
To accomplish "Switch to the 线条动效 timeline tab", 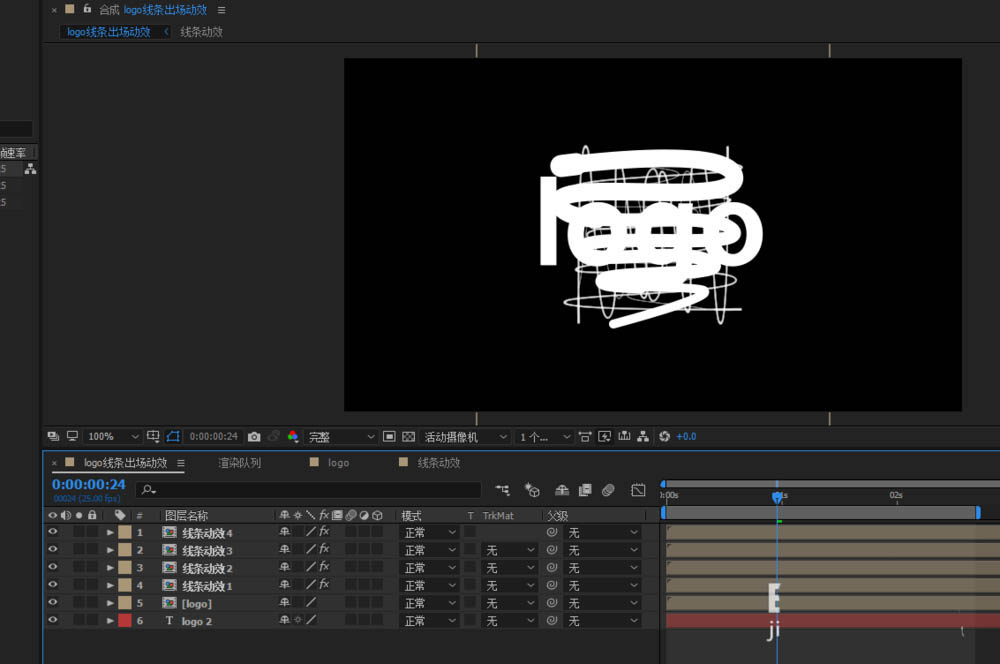I will point(438,463).
